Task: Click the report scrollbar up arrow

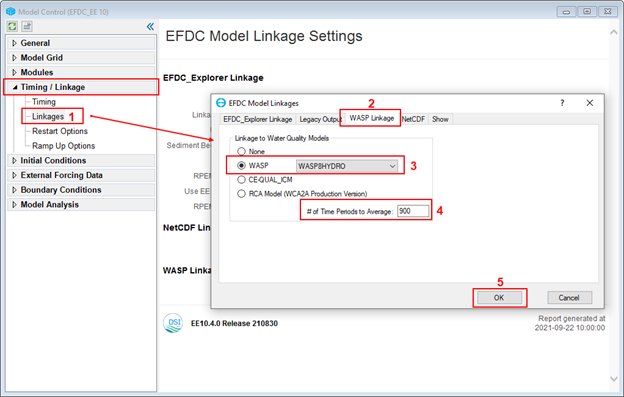Action: click(x=614, y=33)
